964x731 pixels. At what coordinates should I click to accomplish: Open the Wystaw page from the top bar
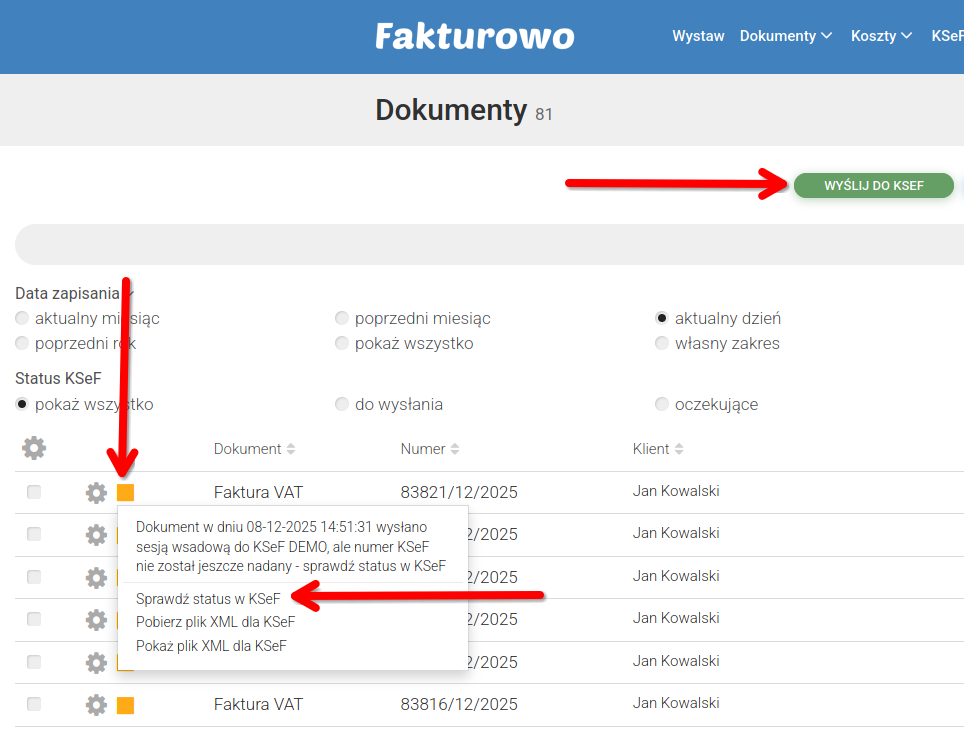click(x=698, y=35)
